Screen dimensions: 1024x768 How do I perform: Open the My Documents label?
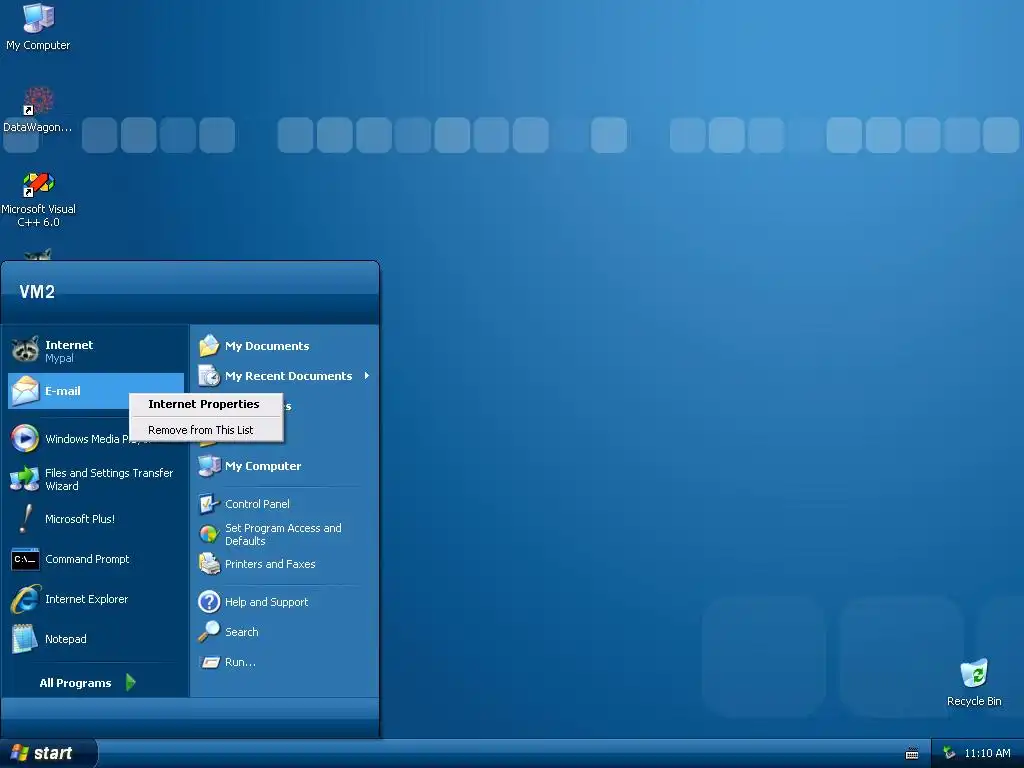click(267, 346)
